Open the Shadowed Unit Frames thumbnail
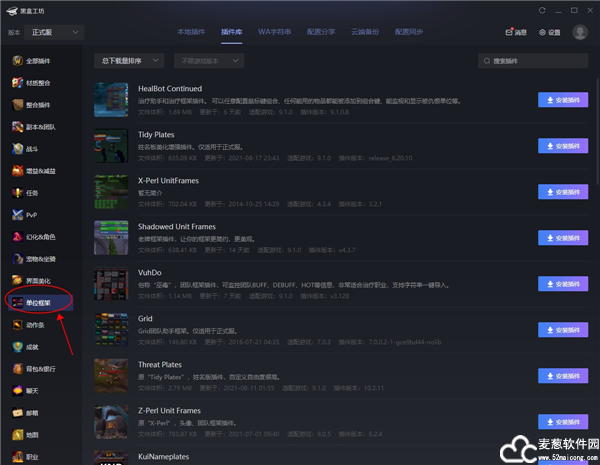This screenshot has height=465, width=600. (x=111, y=238)
